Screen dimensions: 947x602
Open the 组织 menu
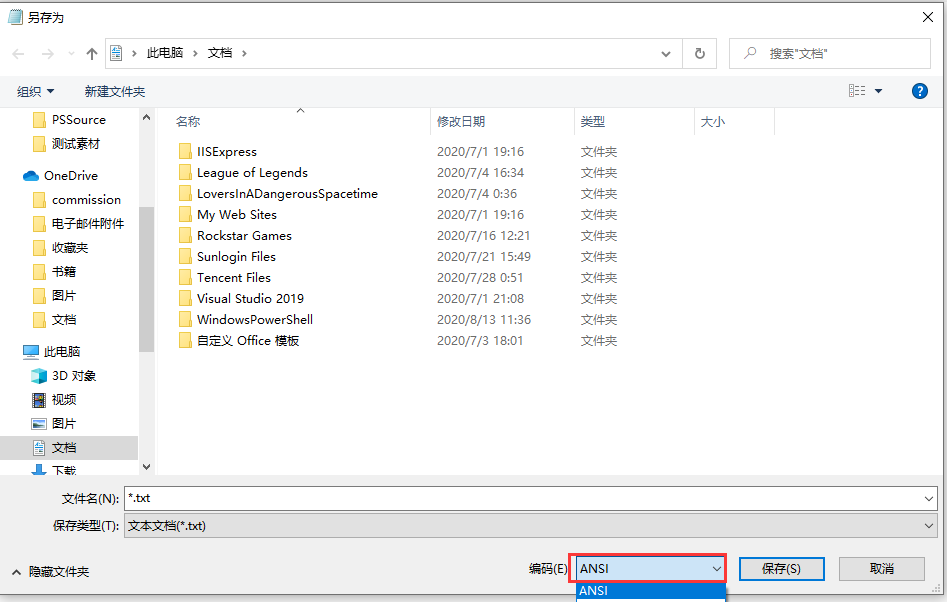tap(35, 91)
